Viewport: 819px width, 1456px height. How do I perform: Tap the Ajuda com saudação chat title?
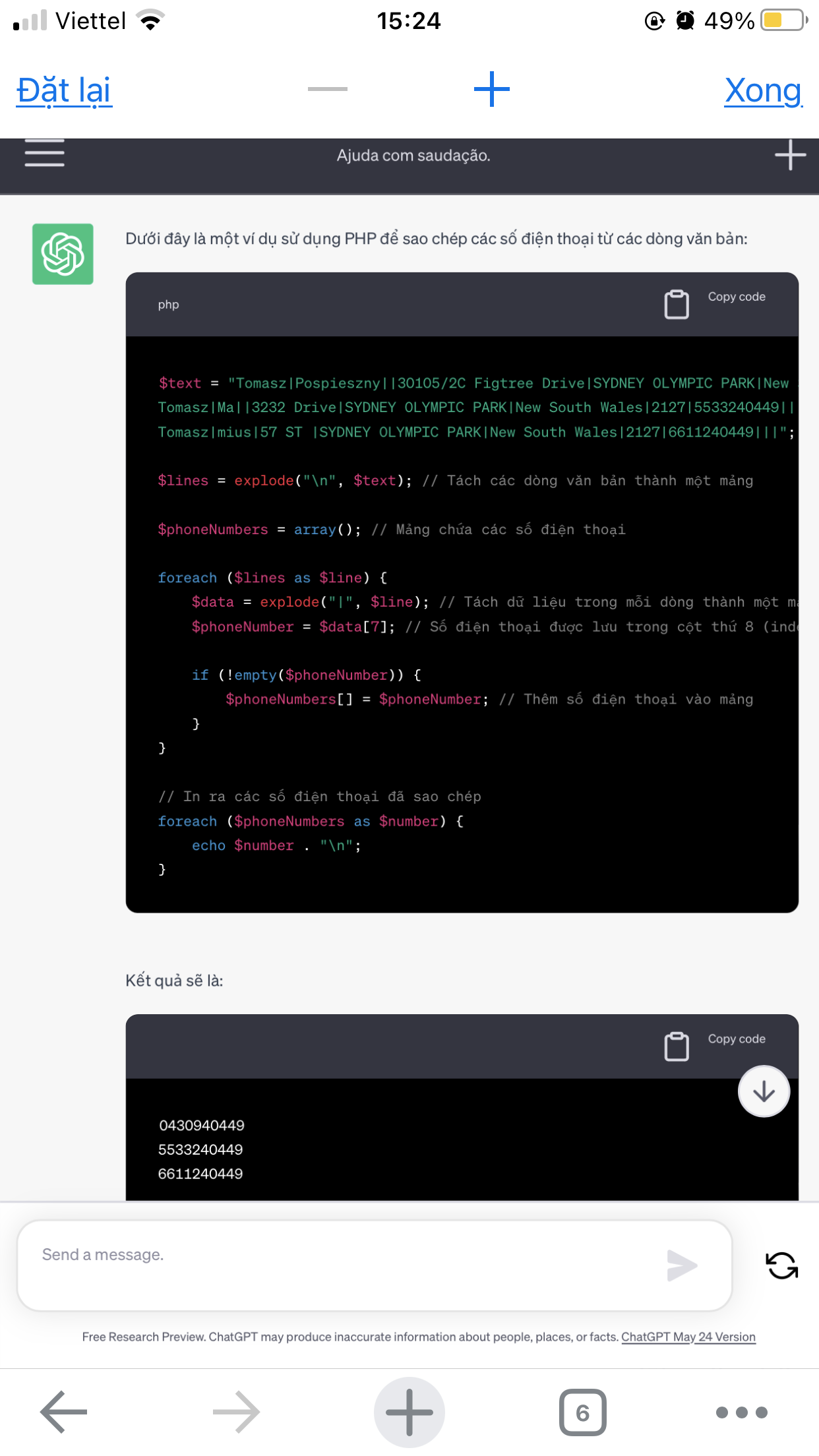pyautogui.click(x=413, y=156)
